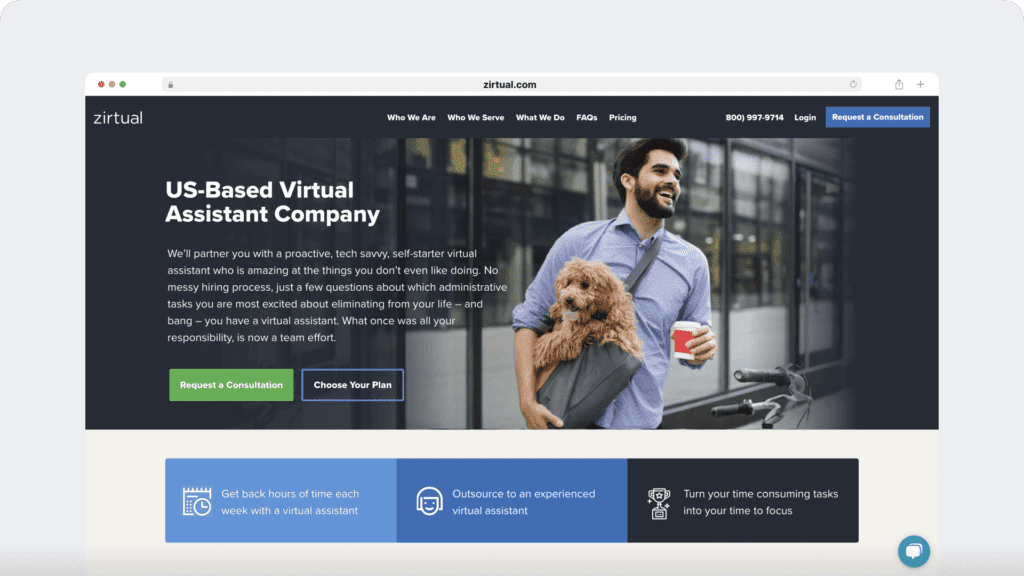
Task: Open the chat widget bubble
Action: pyautogui.click(x=913, y=551)
